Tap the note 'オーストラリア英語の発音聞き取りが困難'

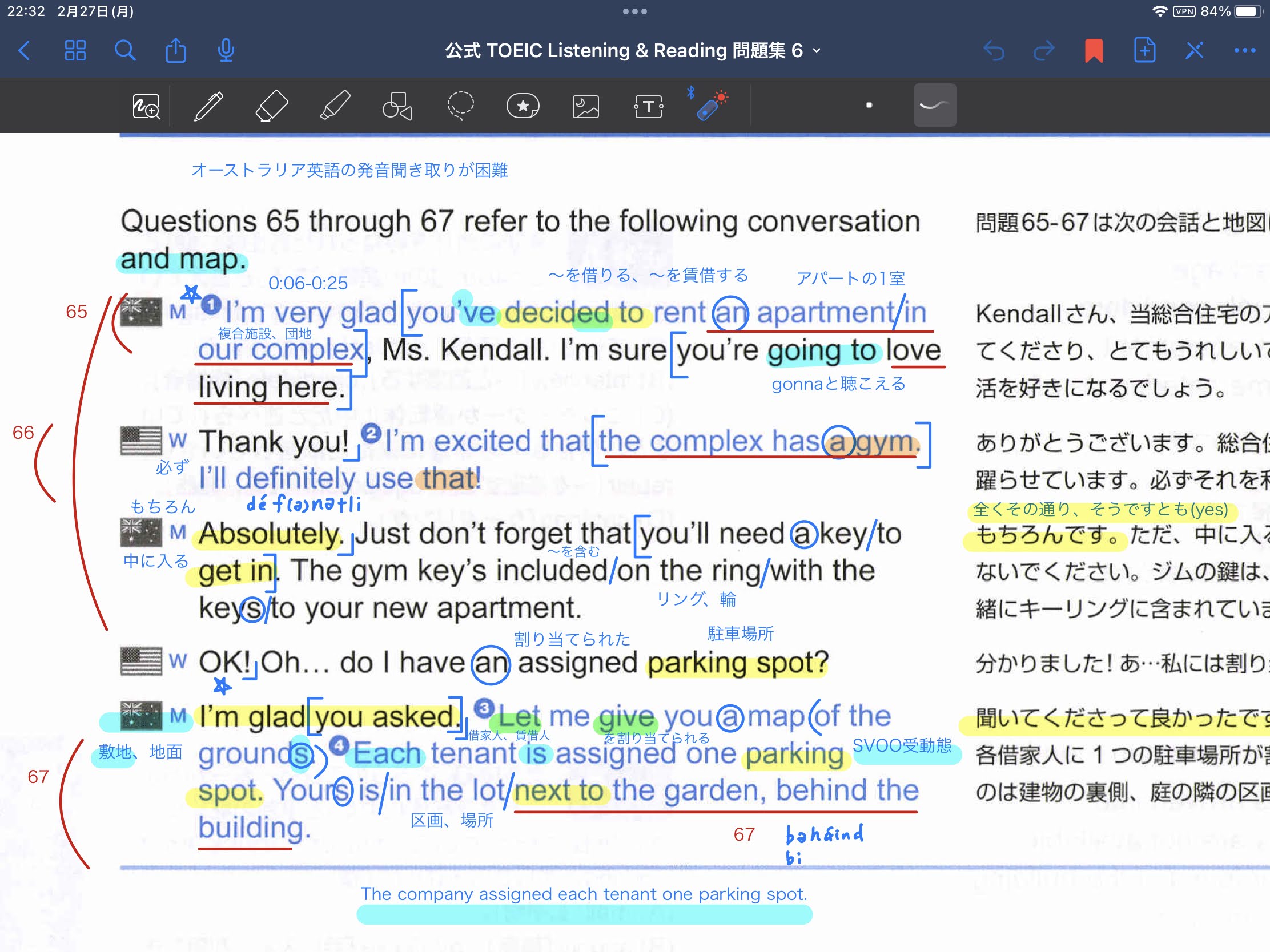[x=349, y=170]
